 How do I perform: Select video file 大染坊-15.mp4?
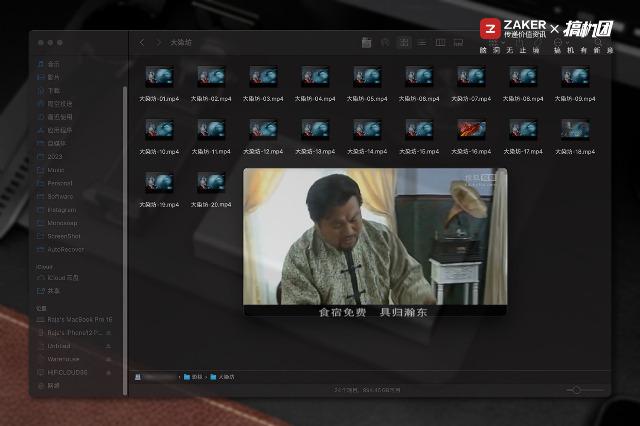[x=419, y=137]
